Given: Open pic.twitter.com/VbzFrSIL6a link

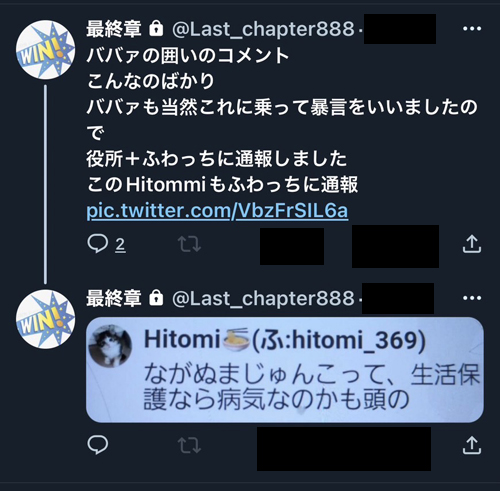Looking at the screenshot, I should (x=217, y=211).
